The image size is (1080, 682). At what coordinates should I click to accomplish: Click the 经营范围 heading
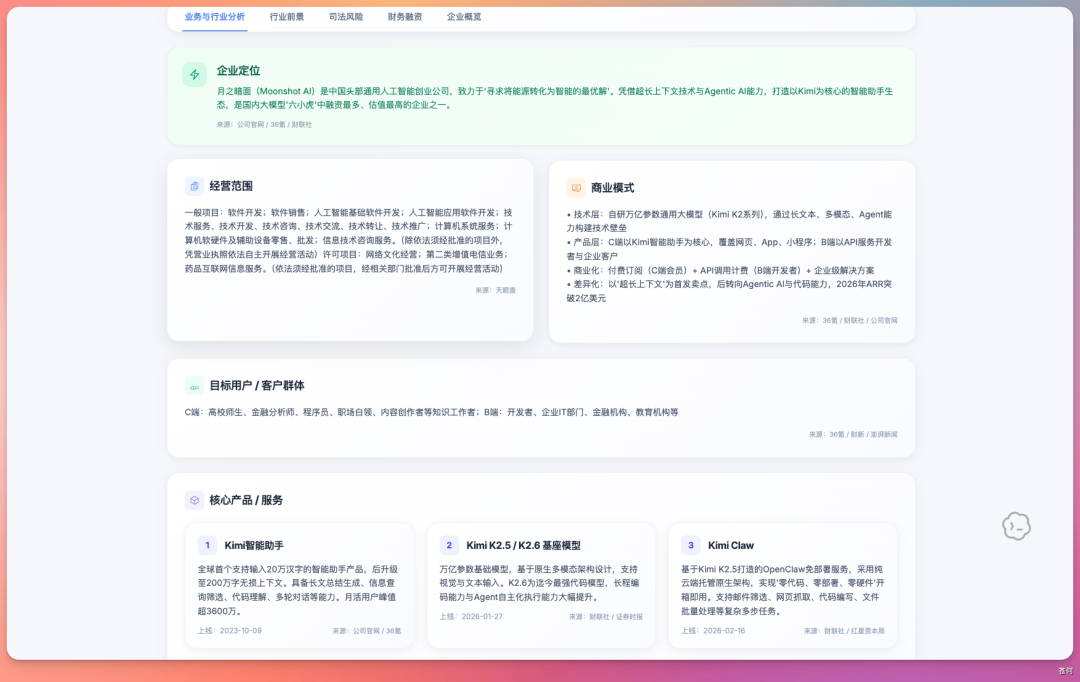(231, 186)
